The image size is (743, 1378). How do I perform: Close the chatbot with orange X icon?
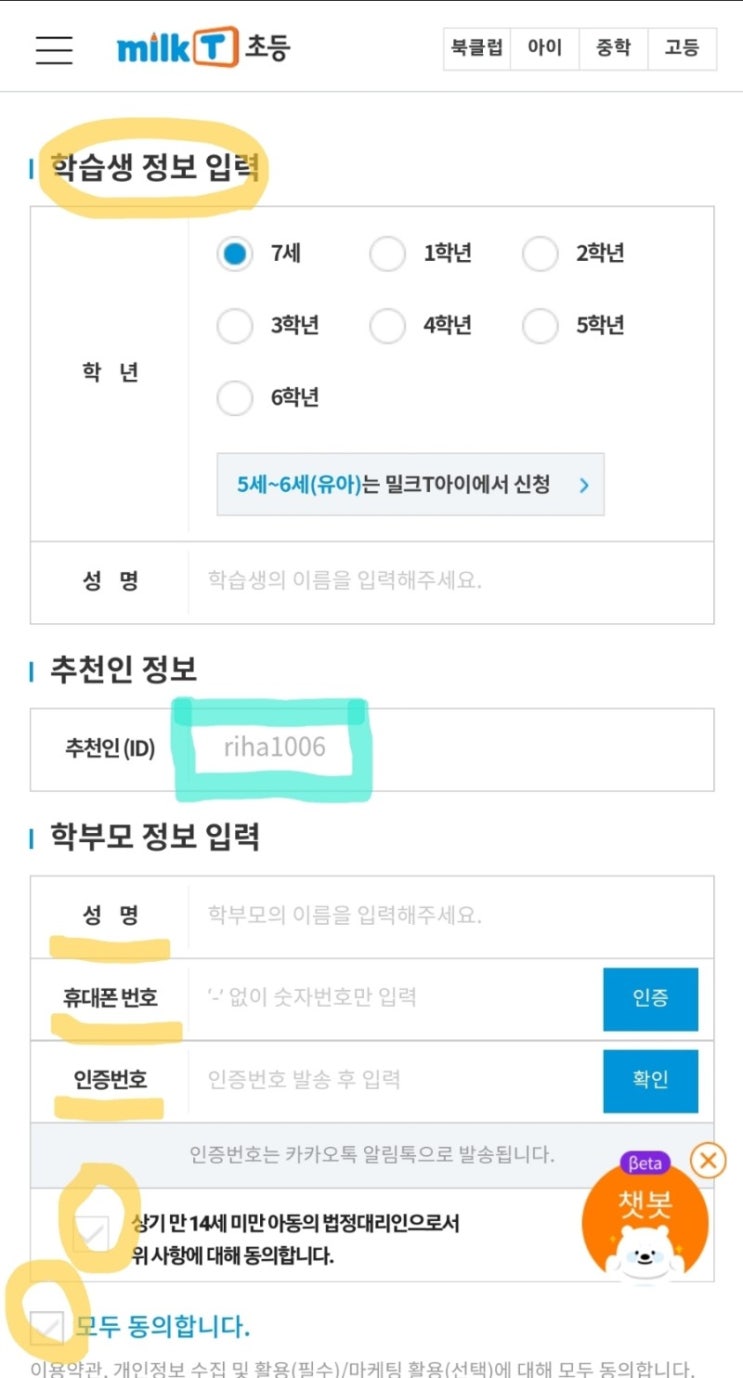click(x=708, y=1160)
